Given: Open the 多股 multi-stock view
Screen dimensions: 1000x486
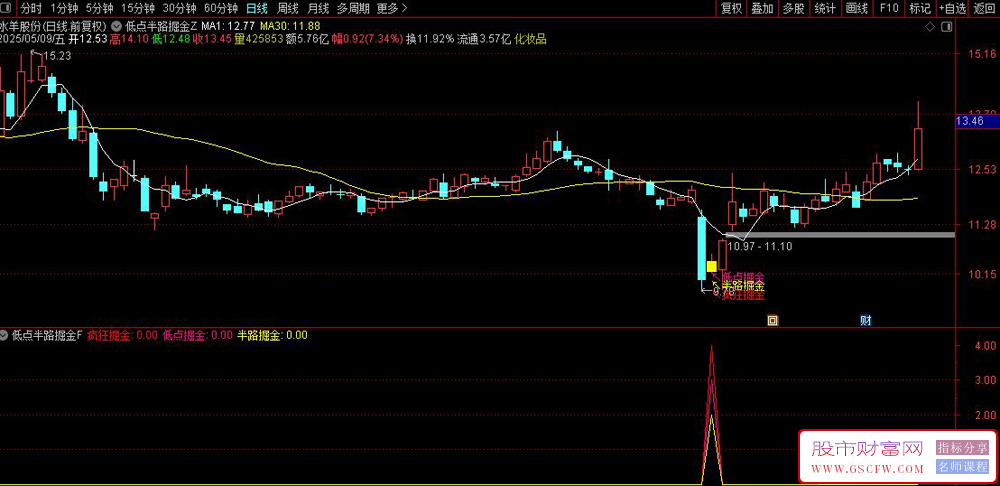Looking at the screenshot, I should click(x=793, y=8).
